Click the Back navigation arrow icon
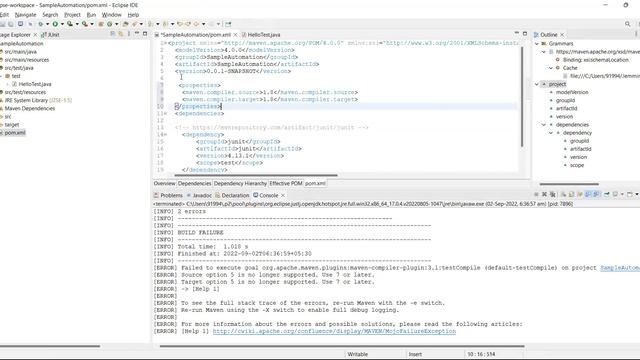This screenshot has height=360, width=640. (196, 24)
